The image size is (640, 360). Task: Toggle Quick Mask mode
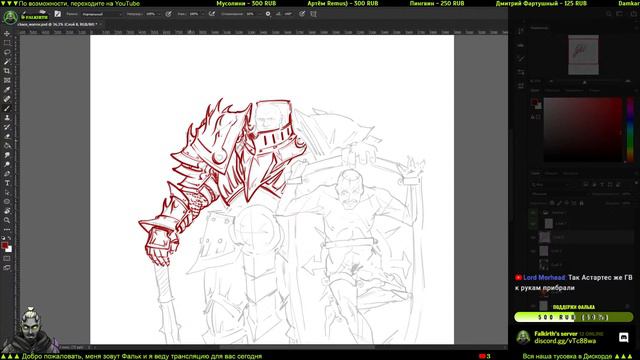coord(7,259)
